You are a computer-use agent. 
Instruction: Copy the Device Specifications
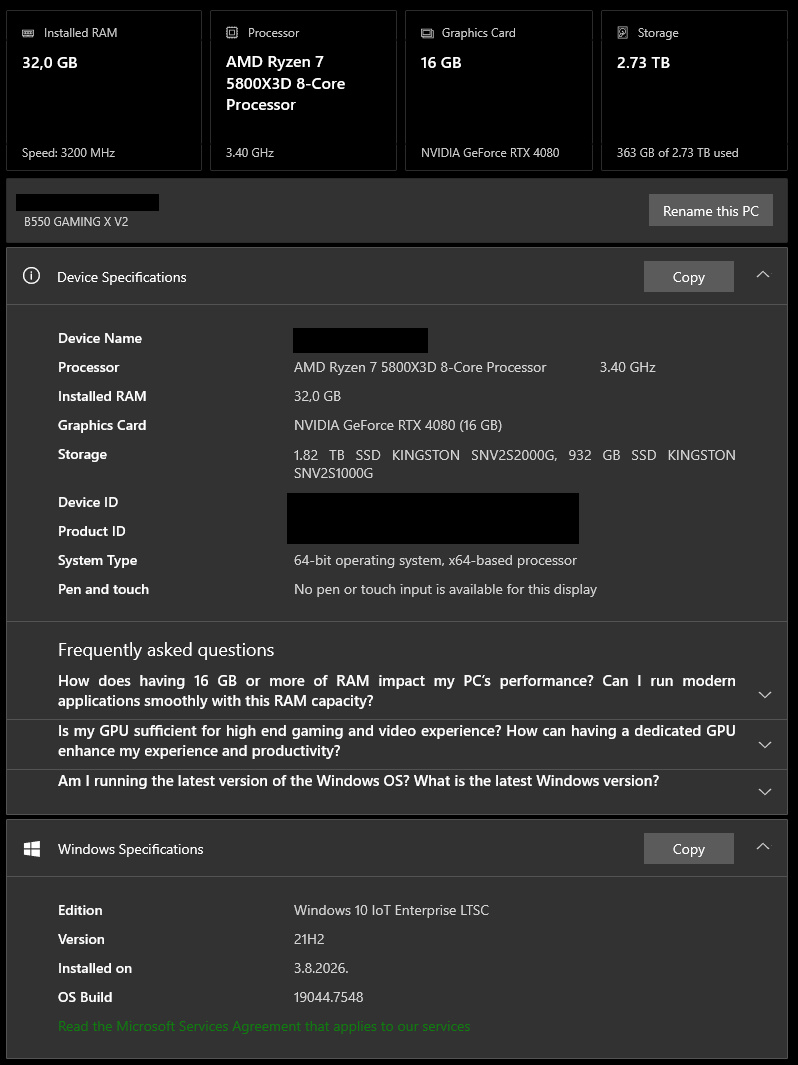click(x=689, y=276)
